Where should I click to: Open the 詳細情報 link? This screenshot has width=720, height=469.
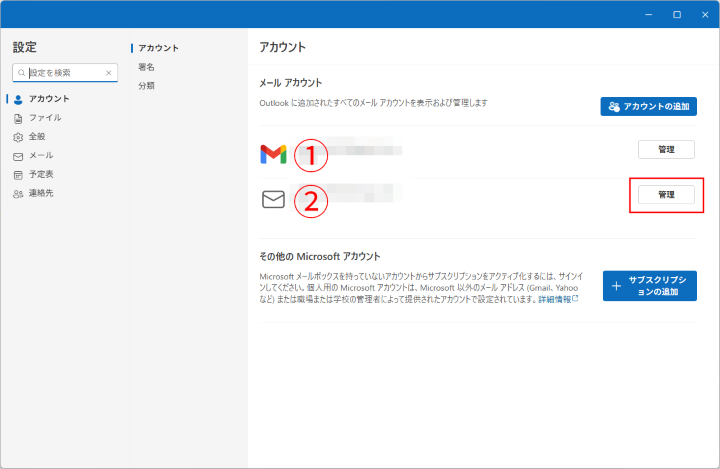pos(558,299)
